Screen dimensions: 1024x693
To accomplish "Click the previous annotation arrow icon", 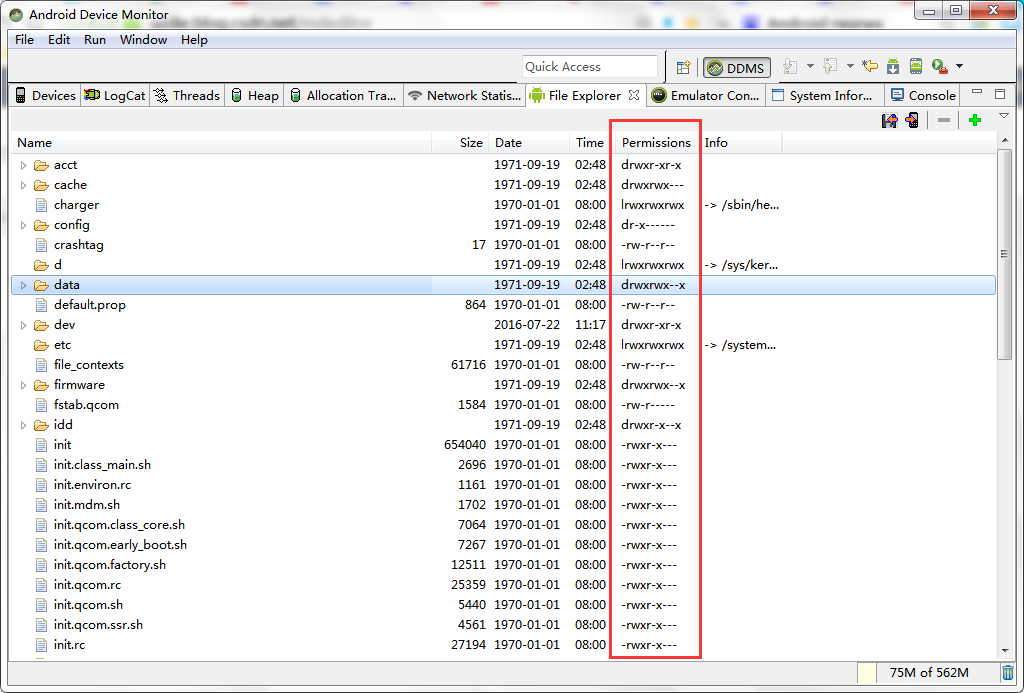I will pyautogui.click(x=830, y=66).
